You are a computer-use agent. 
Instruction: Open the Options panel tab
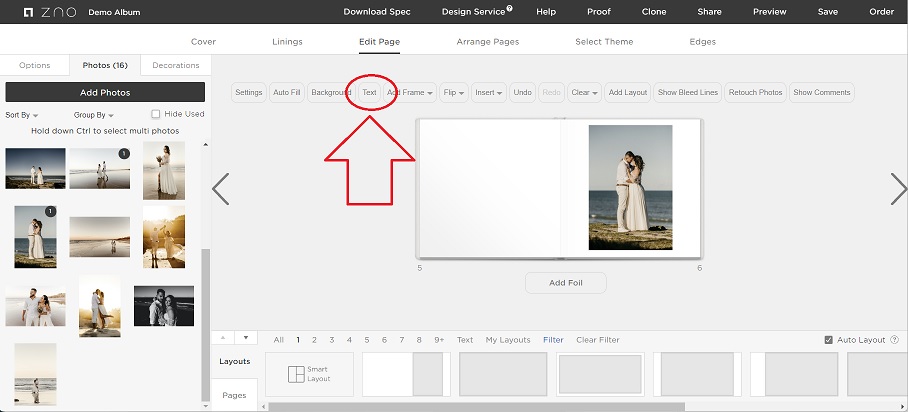click(35, 65)
